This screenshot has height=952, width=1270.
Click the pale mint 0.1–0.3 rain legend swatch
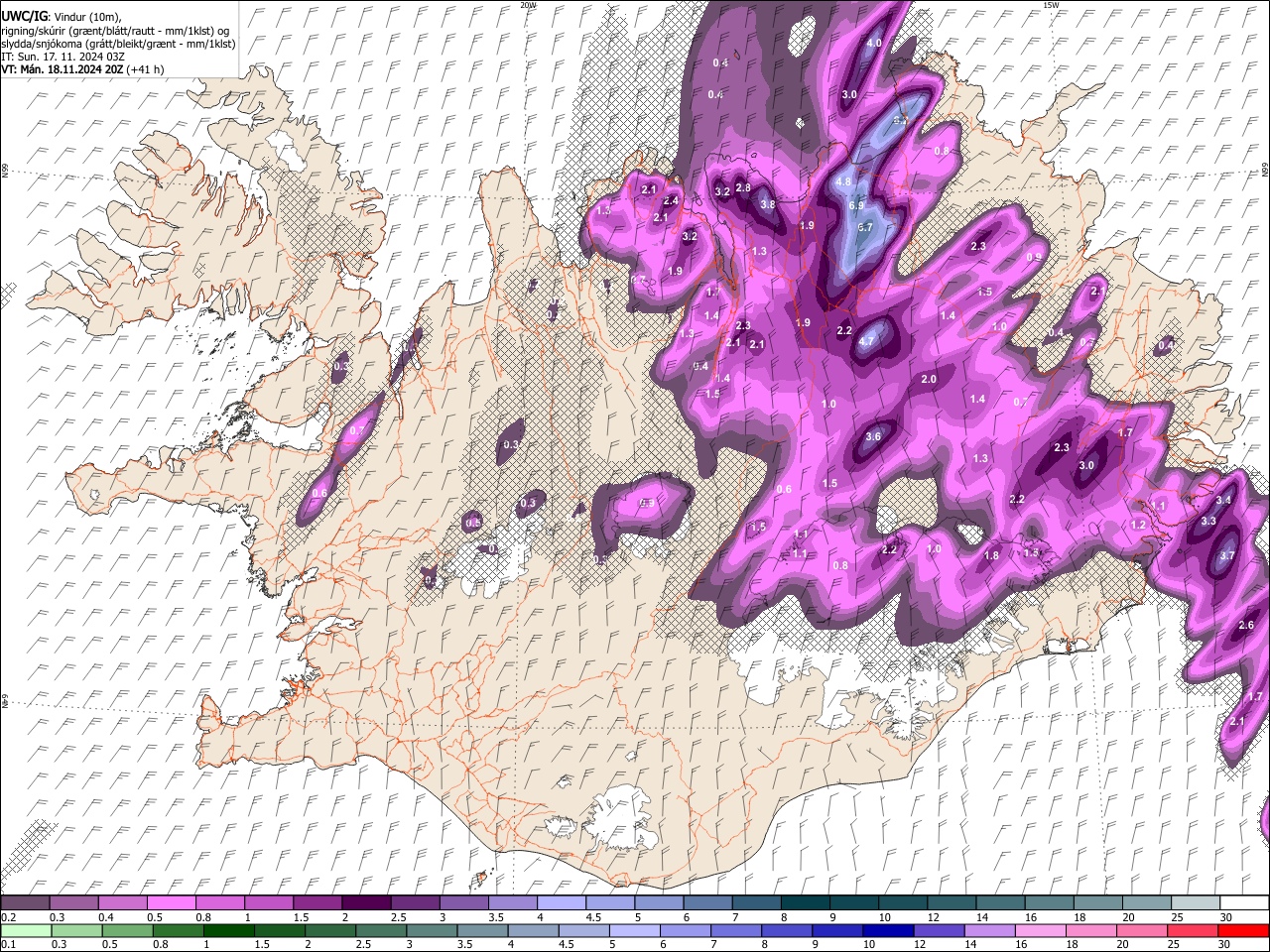pyautogui.click(x=27, y=930)
